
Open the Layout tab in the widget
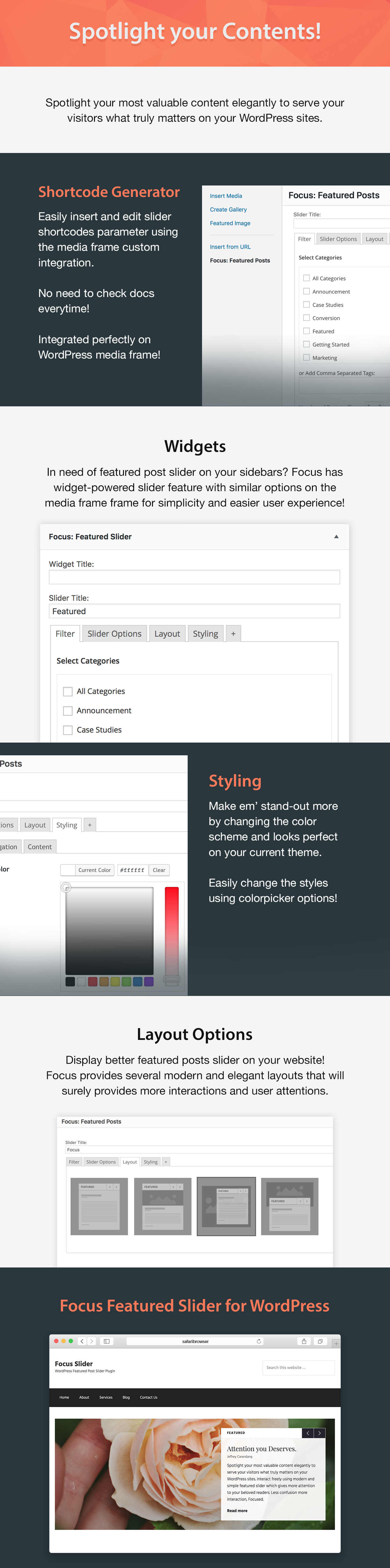(167, 634)
